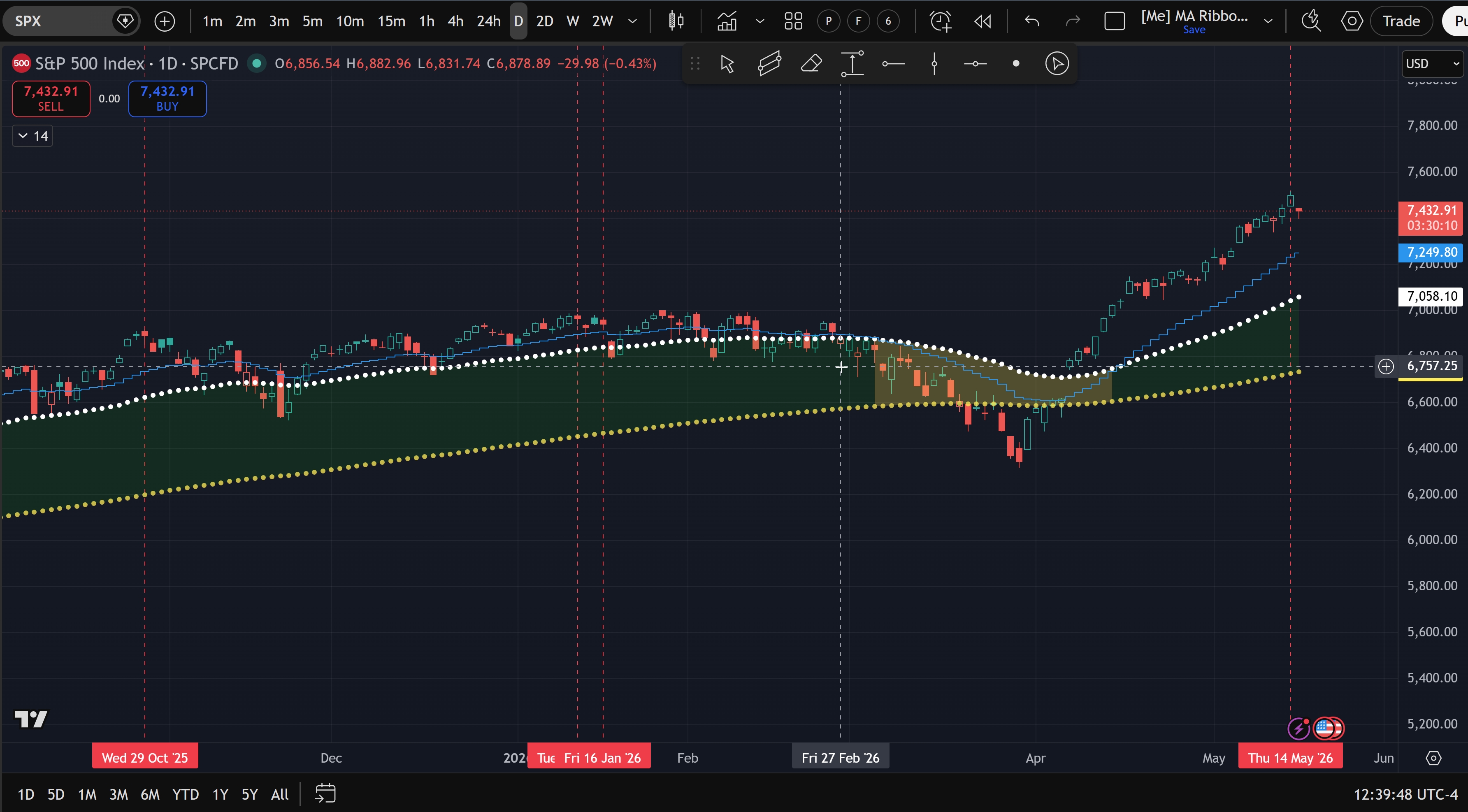Switch chart to the 4h interval
Image resolution: width=1468 pixels, height=812 pixels.
point(455,22)
